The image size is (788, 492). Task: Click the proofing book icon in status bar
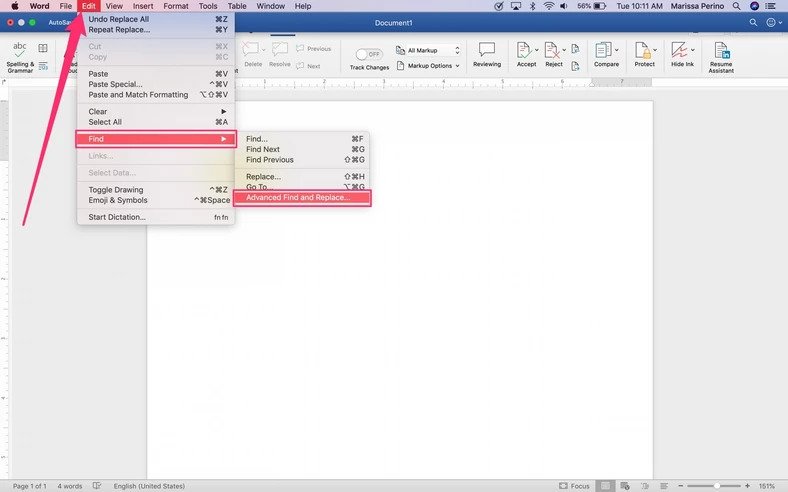[96, 486]
